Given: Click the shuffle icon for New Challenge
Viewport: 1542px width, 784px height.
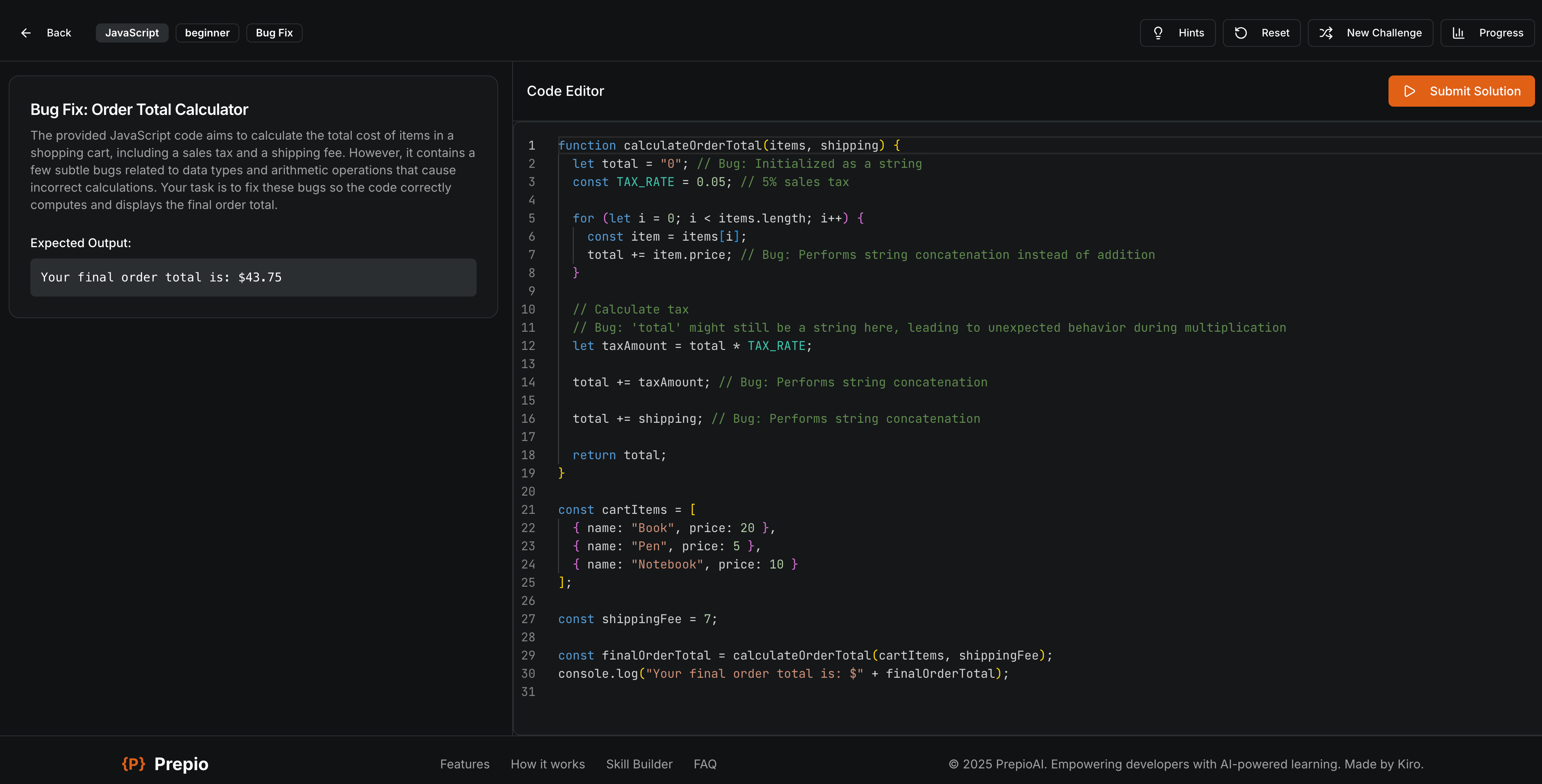Looking at the screenshot, I should [x=1326, y=33].
